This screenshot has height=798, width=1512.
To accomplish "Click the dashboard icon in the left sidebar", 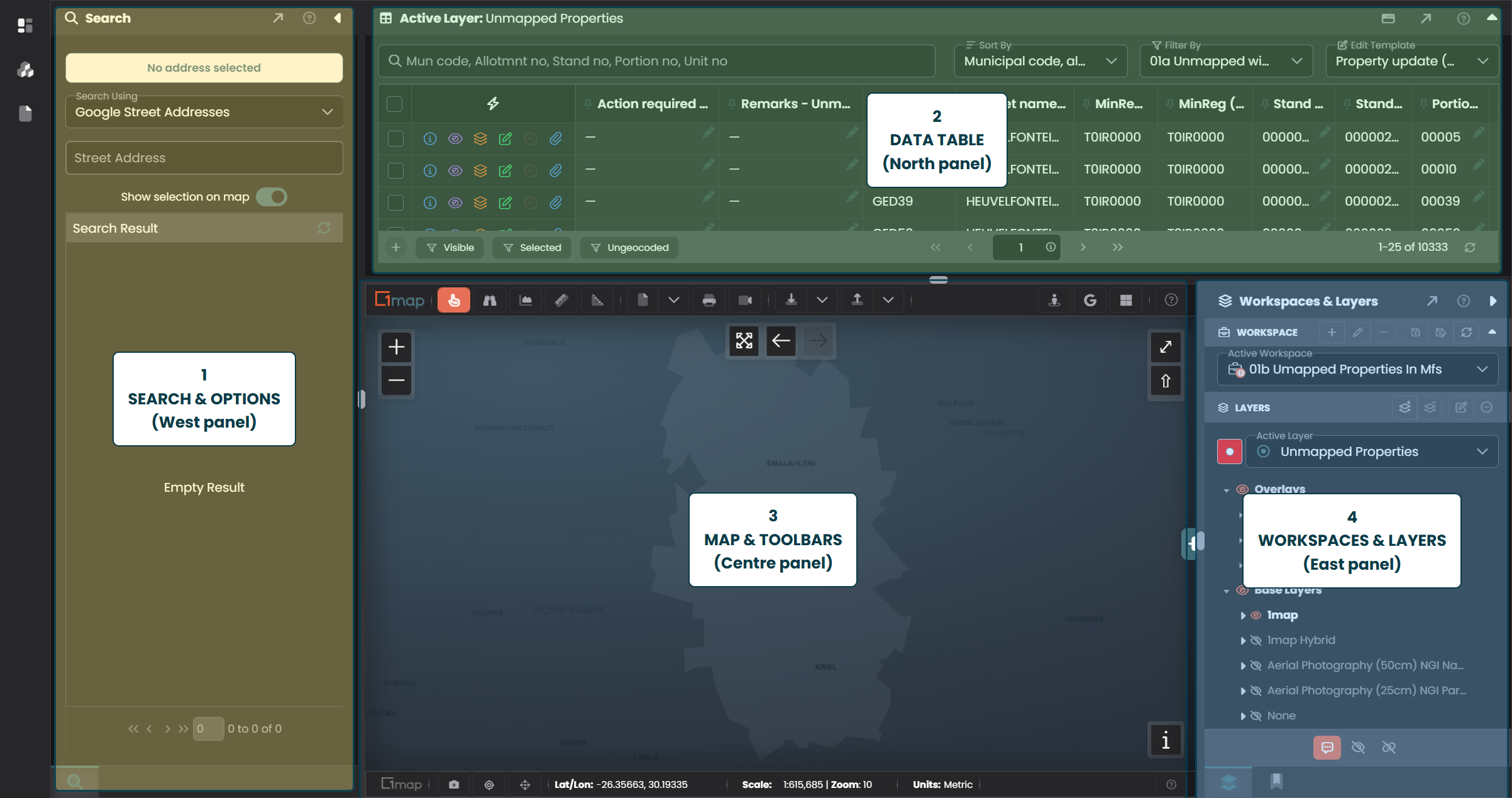I will point(25,25).
